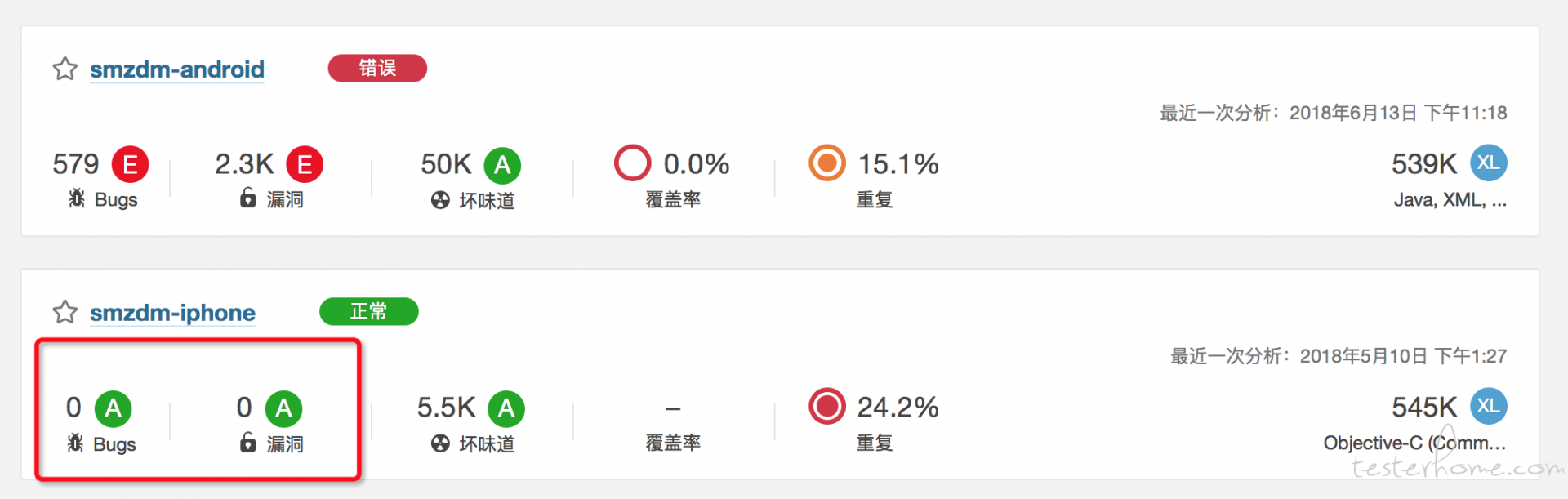Click the green 正常 status badge

tap(369, 311)
